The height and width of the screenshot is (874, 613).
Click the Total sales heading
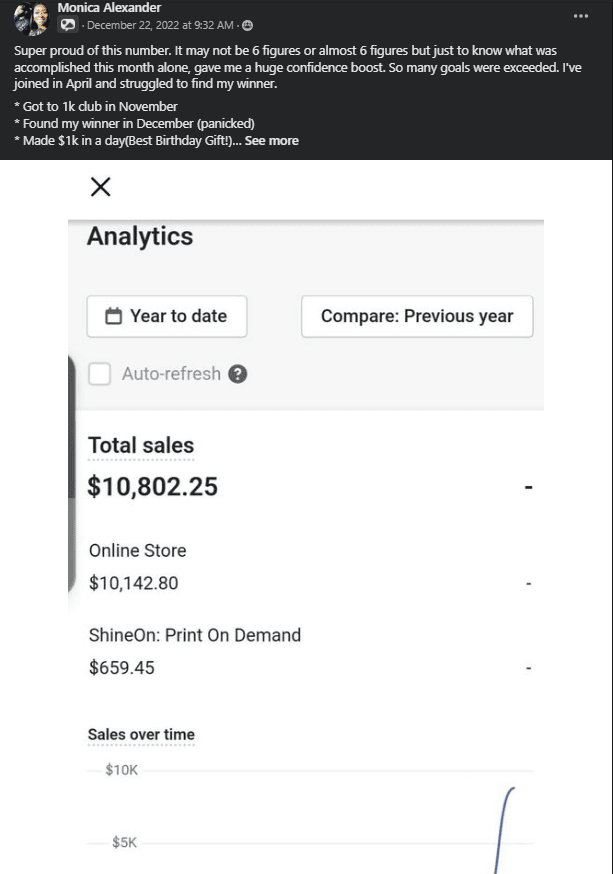[x=141, y=446]
